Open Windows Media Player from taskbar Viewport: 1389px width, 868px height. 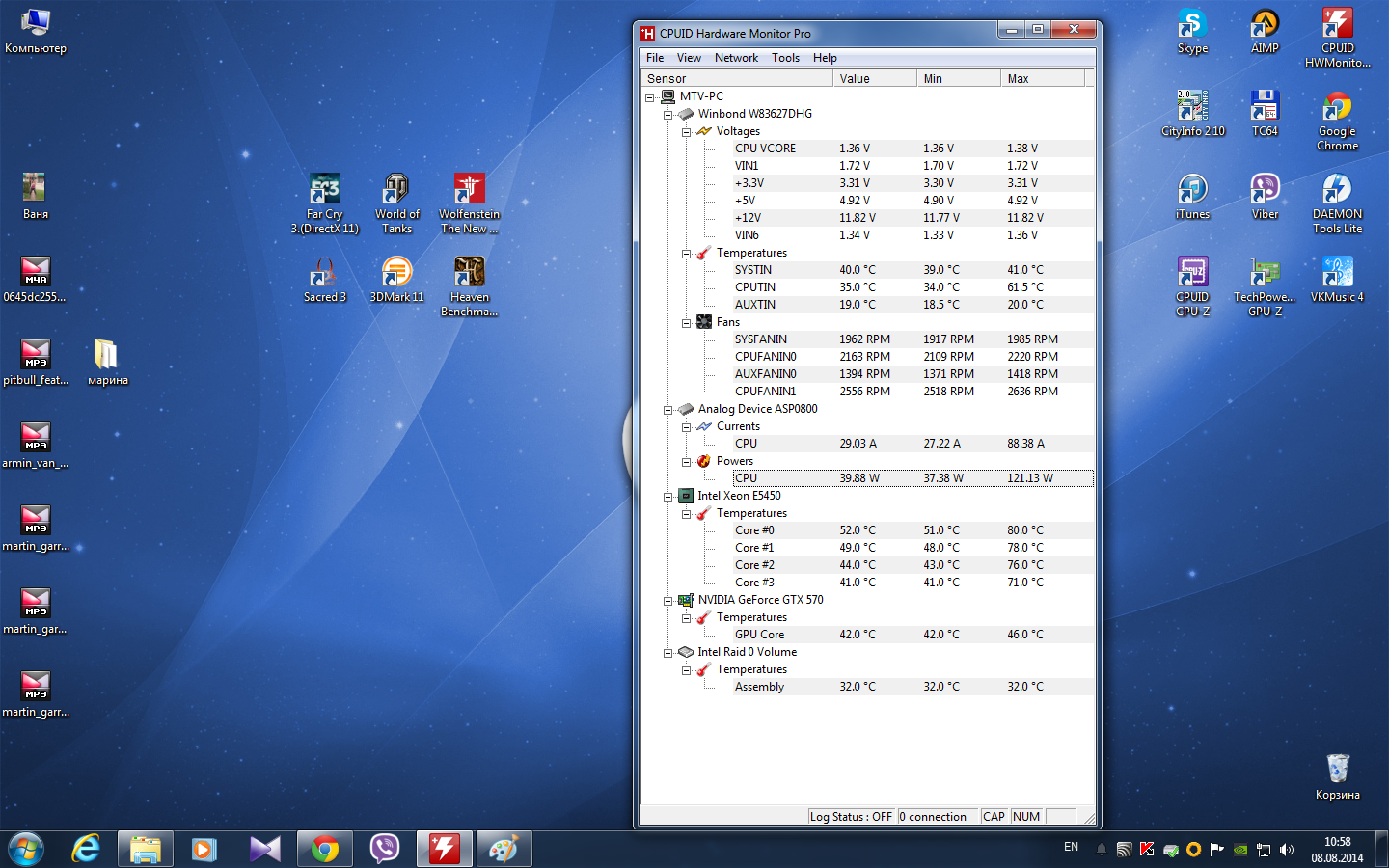click(204, 849)
